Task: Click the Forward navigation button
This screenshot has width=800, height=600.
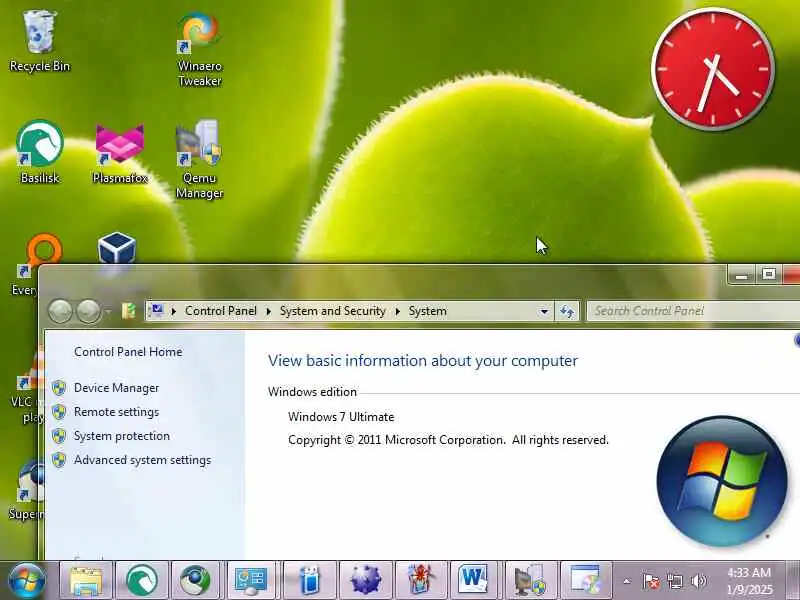Action: pos(89,311)
